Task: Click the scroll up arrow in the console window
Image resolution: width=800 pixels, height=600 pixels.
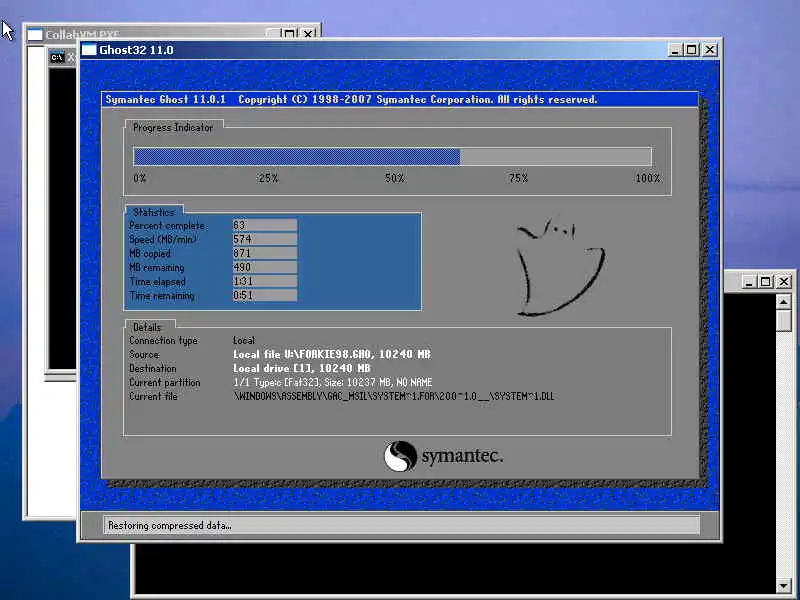Action: (784, 302)
